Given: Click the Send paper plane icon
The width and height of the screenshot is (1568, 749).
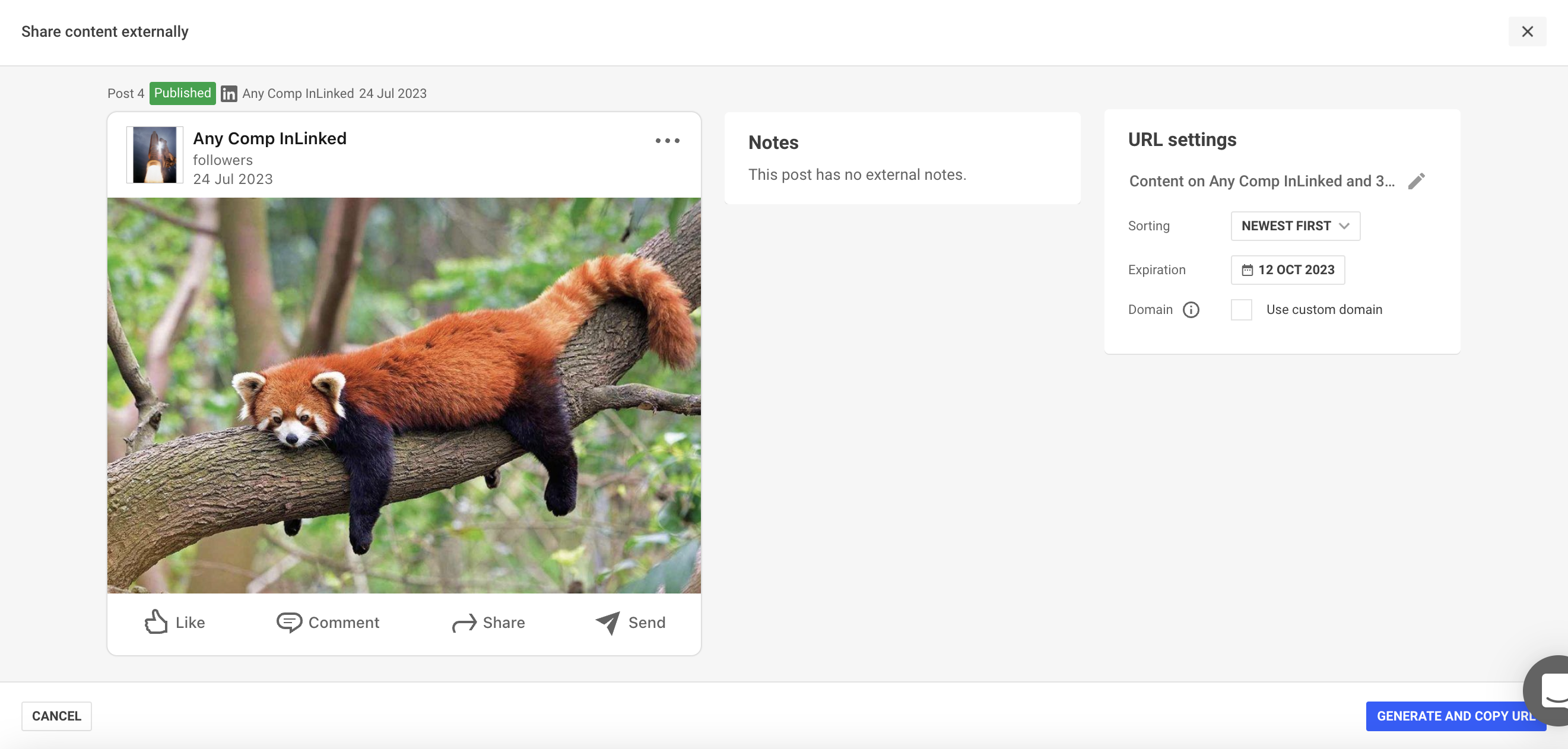Looking at the screenshot, I should pyautogui.click(x=608, y=623).
